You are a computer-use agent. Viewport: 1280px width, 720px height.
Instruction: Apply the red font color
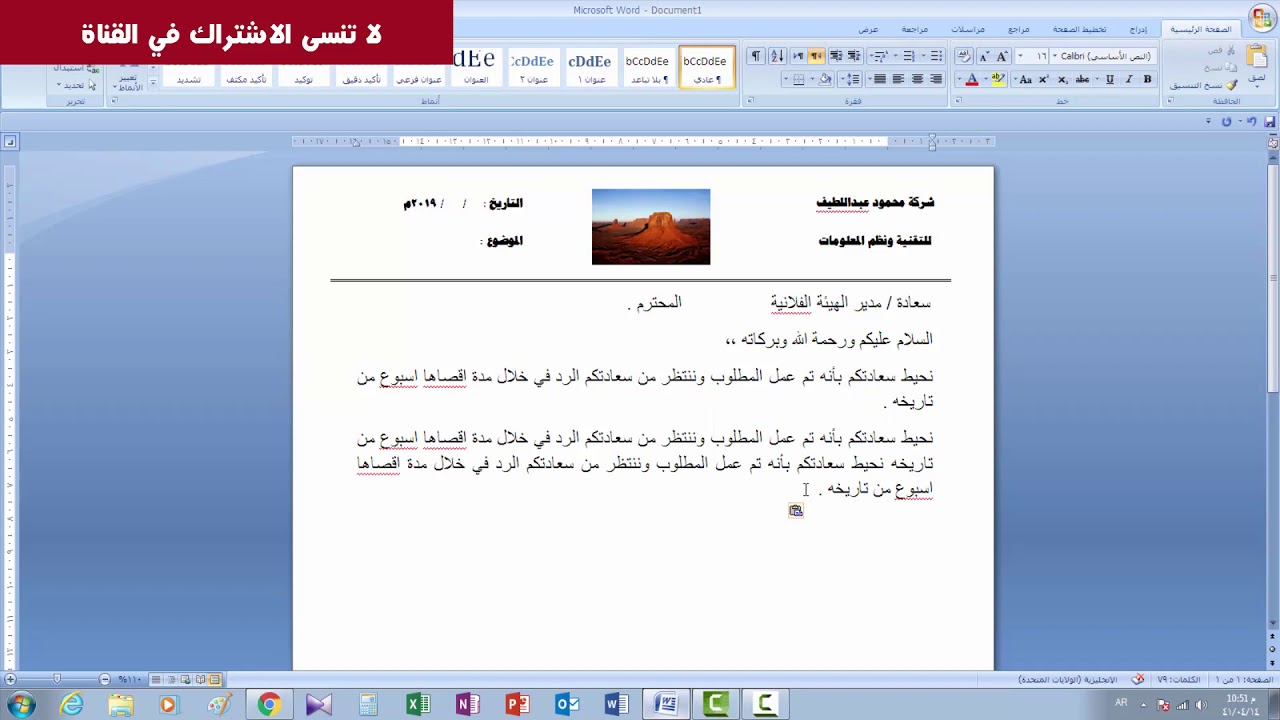click(x=972, y=79)
